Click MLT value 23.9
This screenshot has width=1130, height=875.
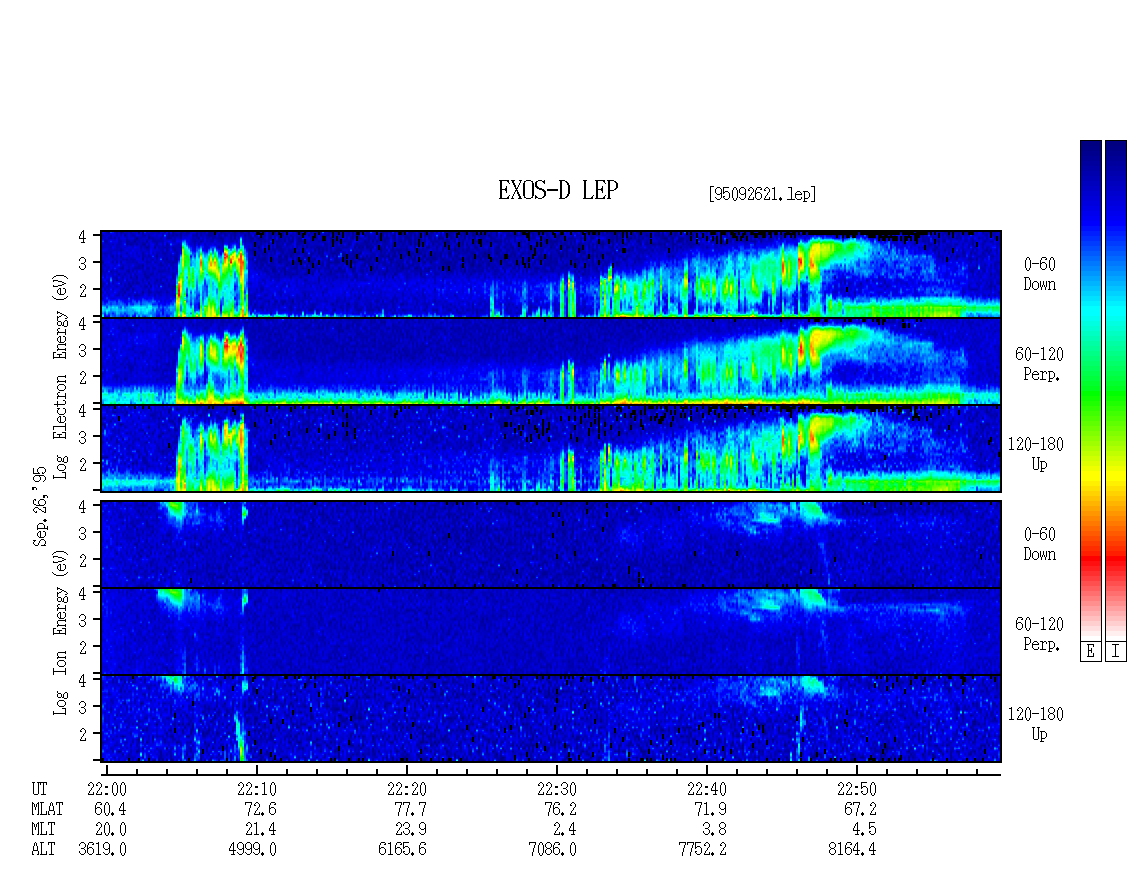point(410,830)
